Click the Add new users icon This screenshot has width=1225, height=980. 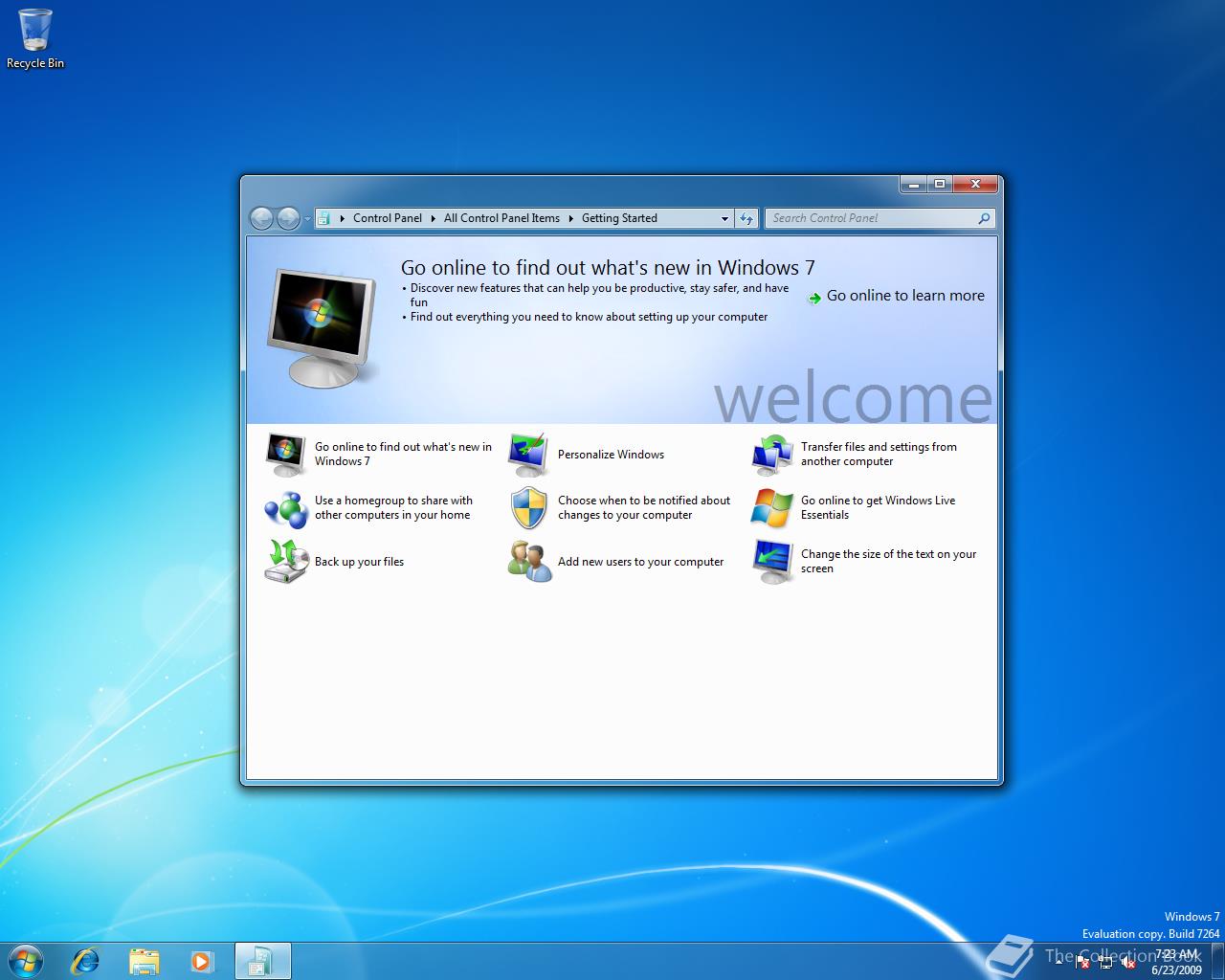[528, 562]
